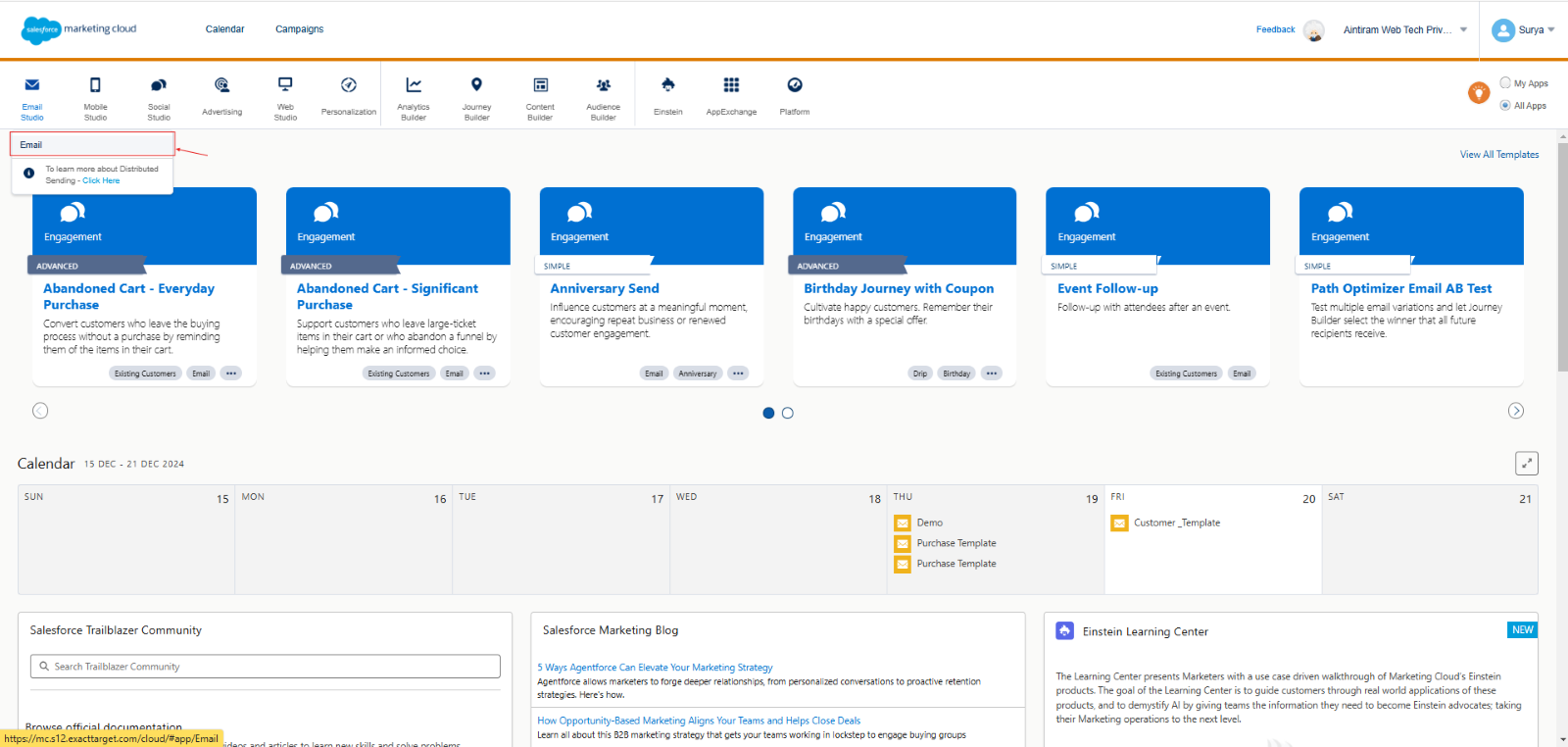
Task: Expand more tags on Anniversary Send card
Action: (x=738, y=373)
